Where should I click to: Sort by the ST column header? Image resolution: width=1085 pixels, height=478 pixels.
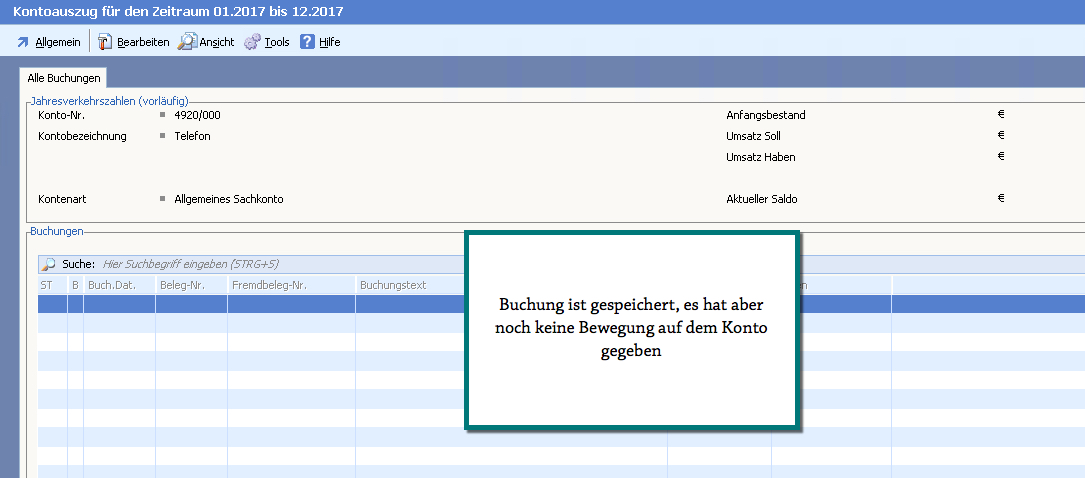(x=46, y=285)
